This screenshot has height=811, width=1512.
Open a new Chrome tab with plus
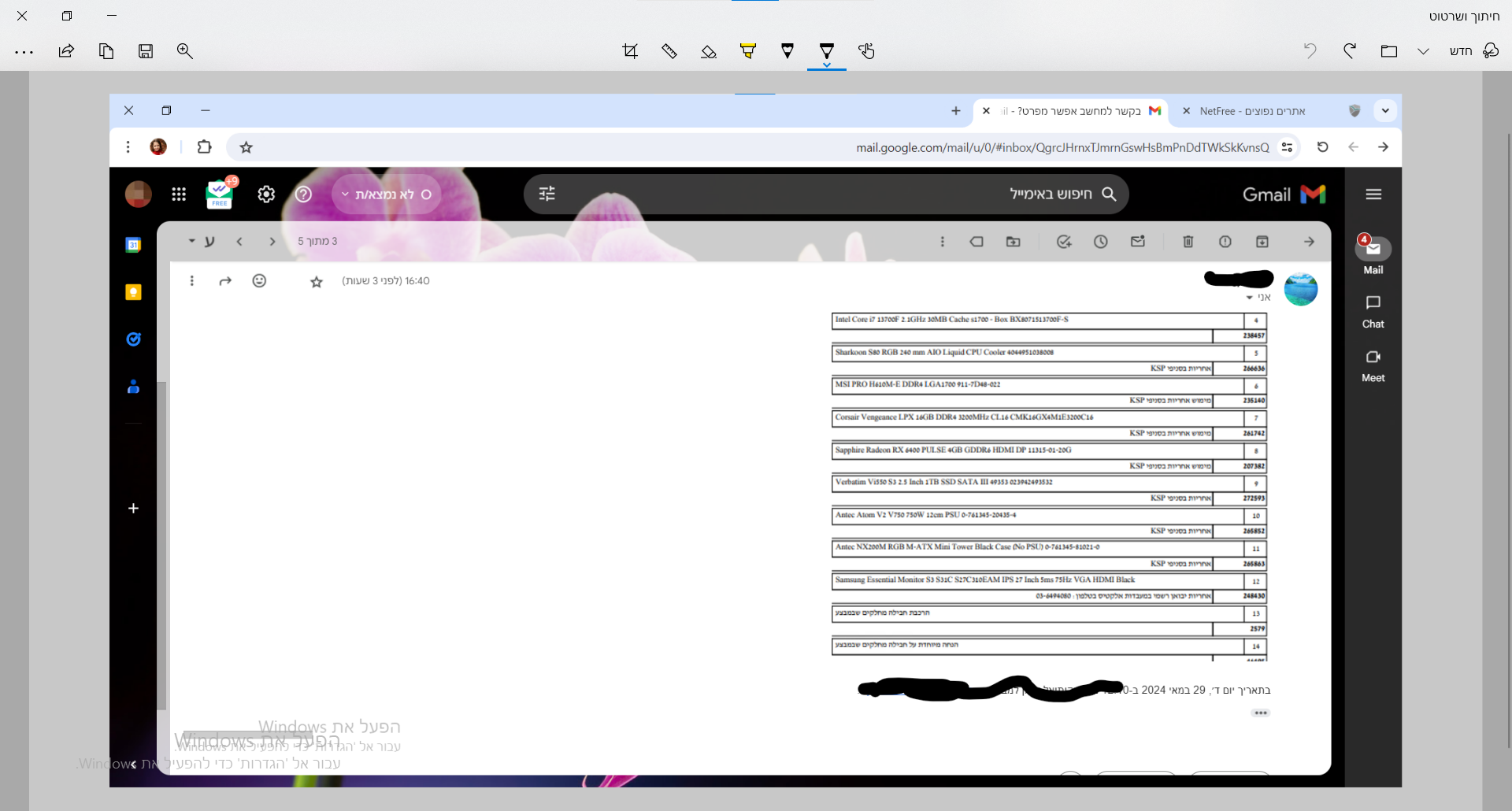tap(956, 111)
